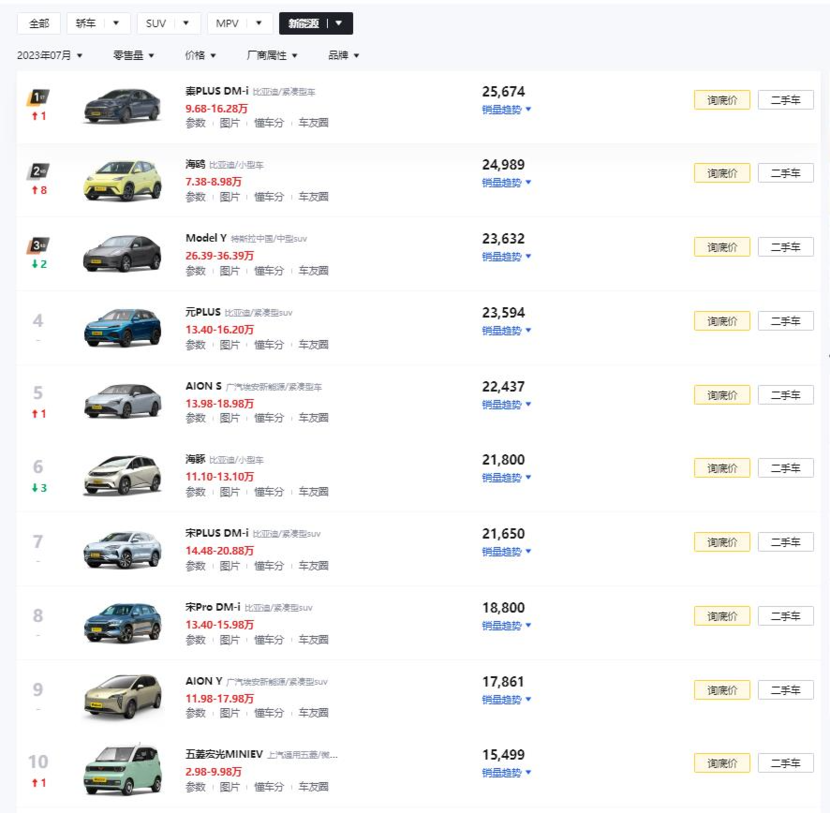The image size is (830, 813).
Task: Click the Model Y car thumbnail
Action: click(x=122, y=254)
